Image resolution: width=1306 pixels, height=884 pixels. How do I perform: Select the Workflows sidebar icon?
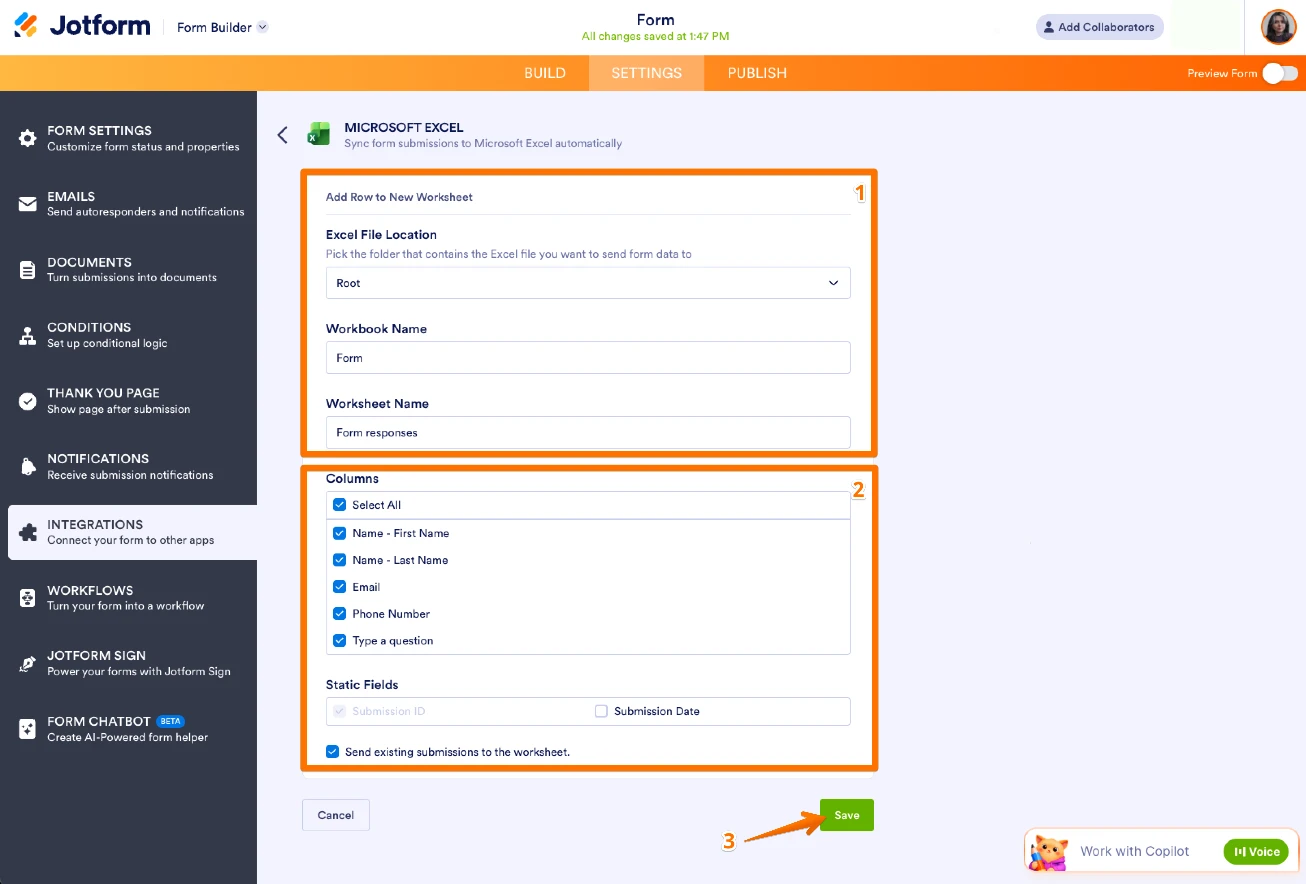click(x=26, y=597)
